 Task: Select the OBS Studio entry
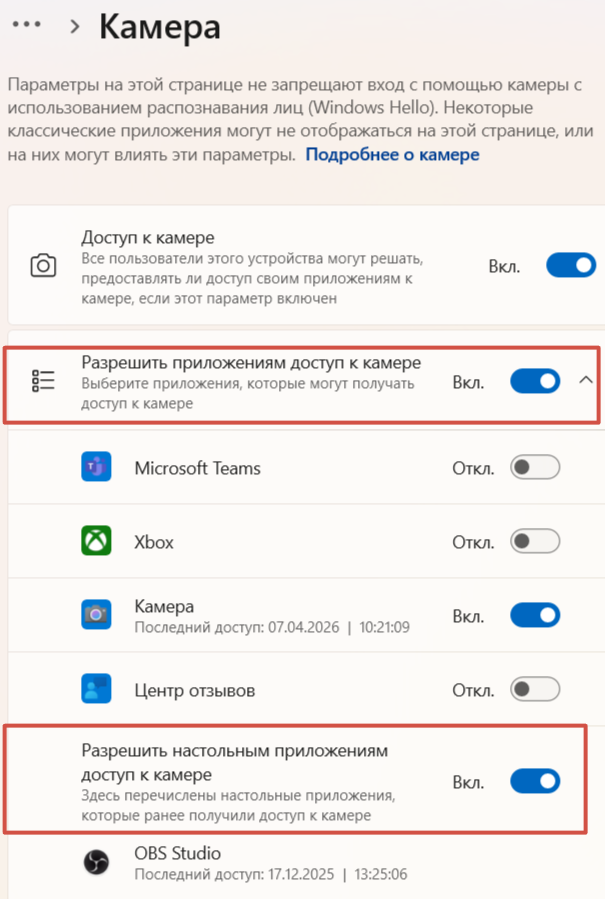pyautogui.click(x=302, y=863)
